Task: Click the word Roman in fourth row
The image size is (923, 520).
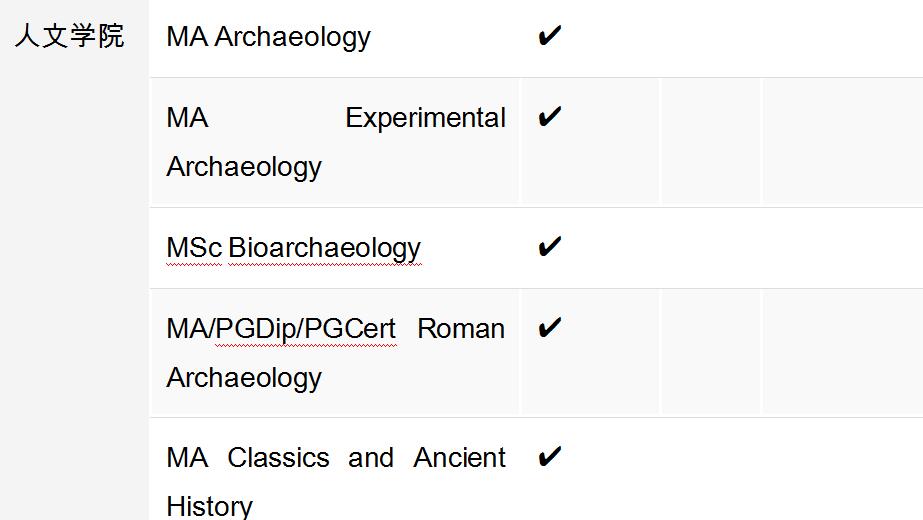Action: [x=461, y=329]
